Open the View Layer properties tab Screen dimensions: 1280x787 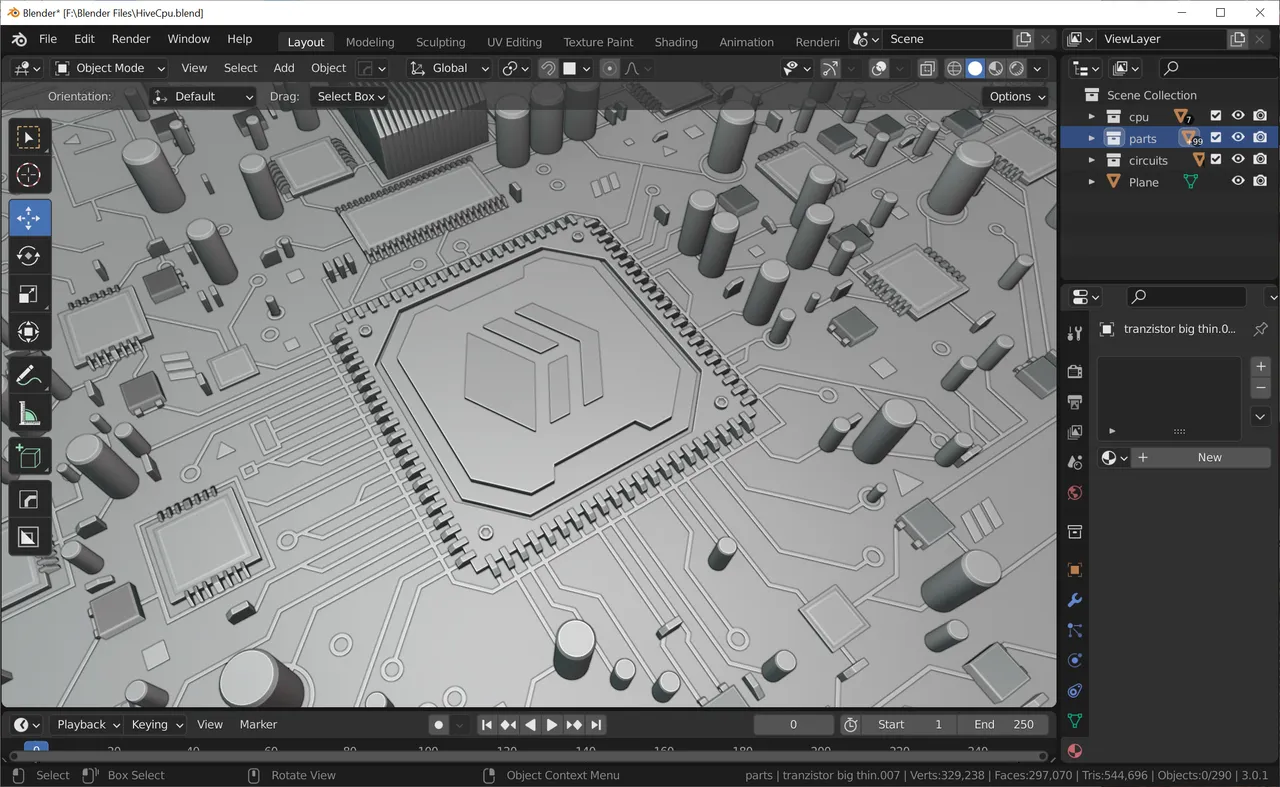(x=1075, y=432)
